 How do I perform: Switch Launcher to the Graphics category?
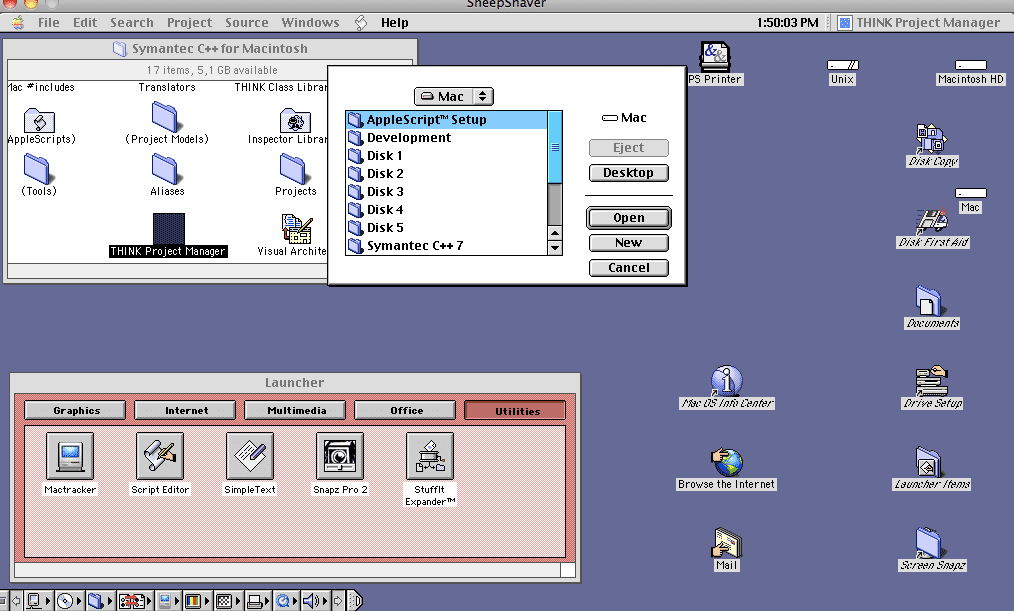pos(76,411)
